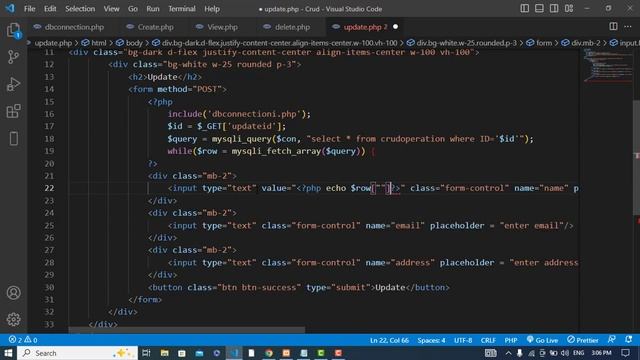Viewport: 640px width, 360px height.
Task: Click the horizontal editor scrollbar
Action: (x=187, y=330)
